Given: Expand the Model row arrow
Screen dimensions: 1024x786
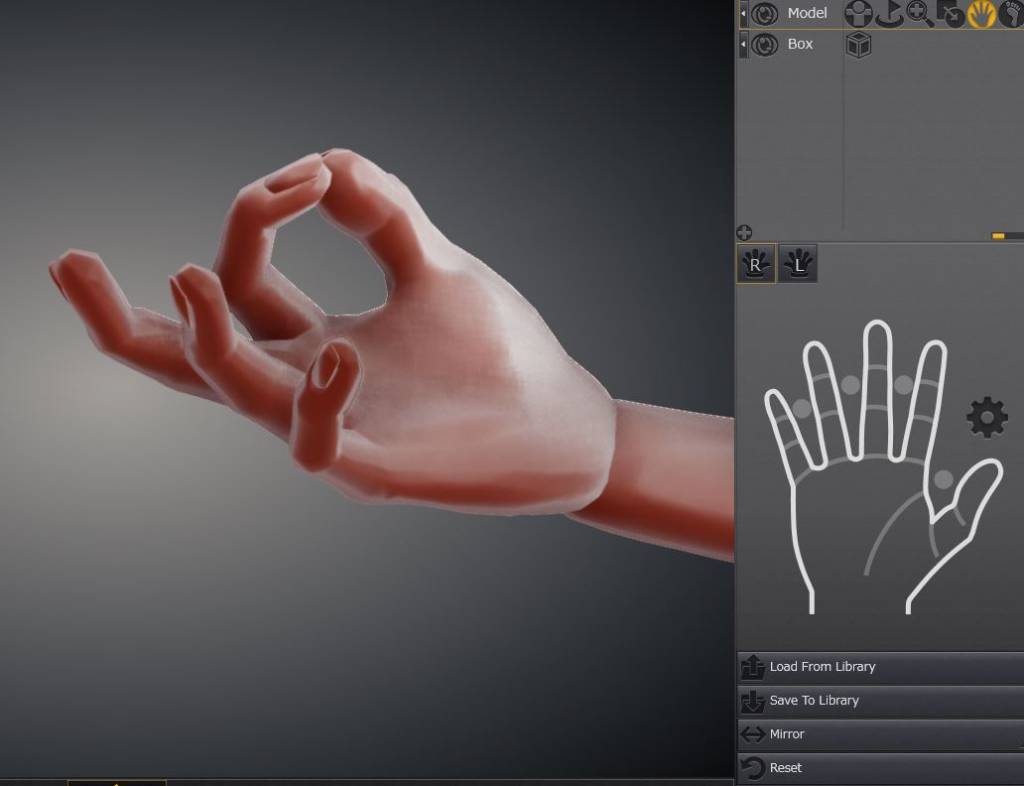Looking at the screenshot, I should (x=744, y=14).
